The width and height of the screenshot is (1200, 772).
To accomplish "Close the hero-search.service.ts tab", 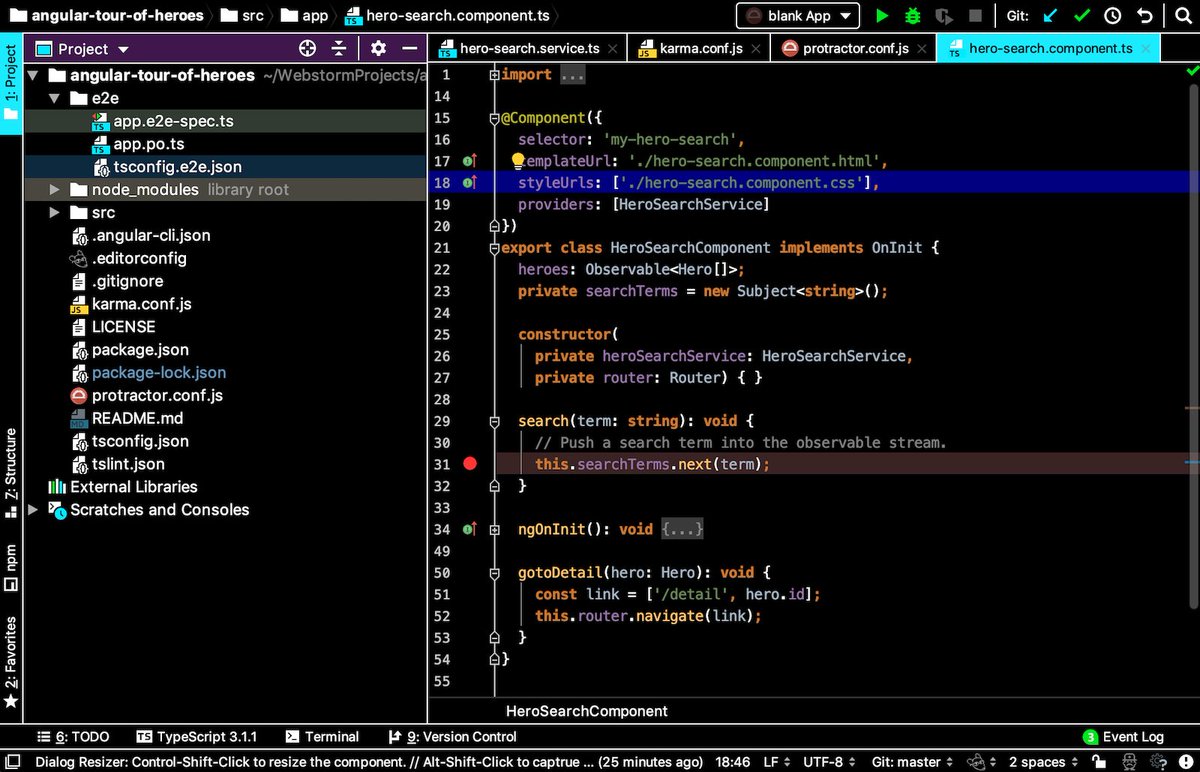I will (x=611, y=48).
